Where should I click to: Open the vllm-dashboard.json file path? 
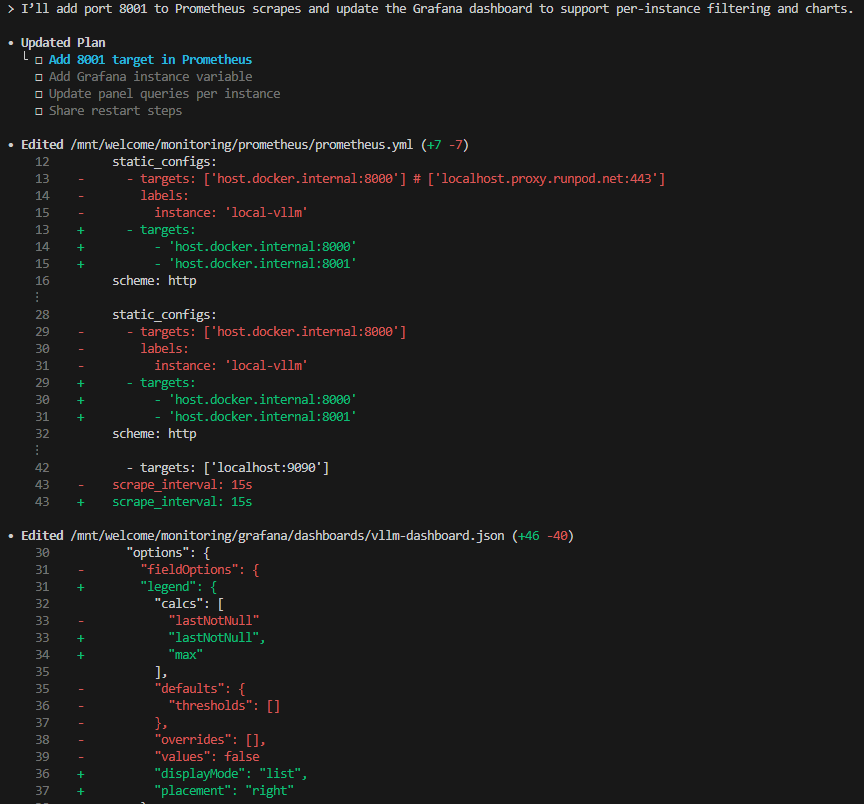pyautogui.click(x=287, y=536)
